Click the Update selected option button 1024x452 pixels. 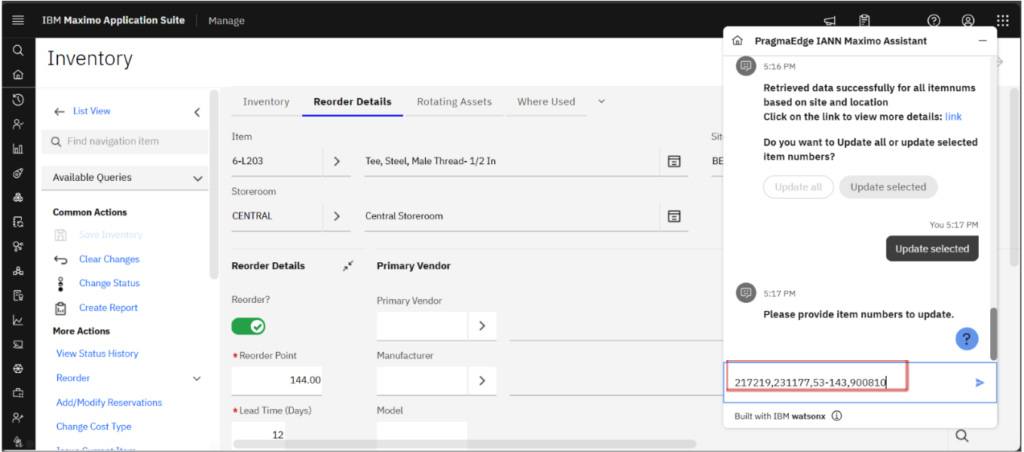(x=888, y=187)
